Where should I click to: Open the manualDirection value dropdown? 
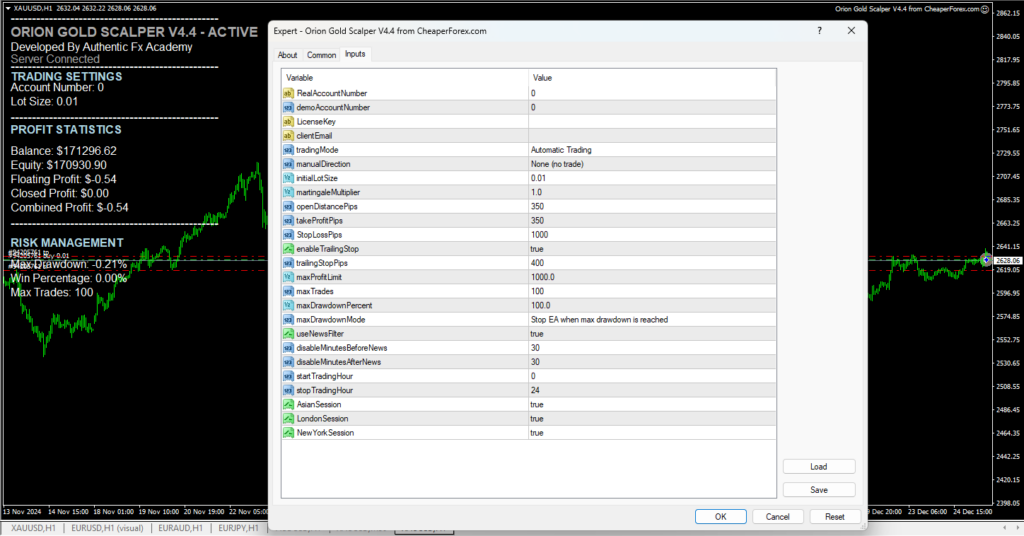(x=651, y=164)
